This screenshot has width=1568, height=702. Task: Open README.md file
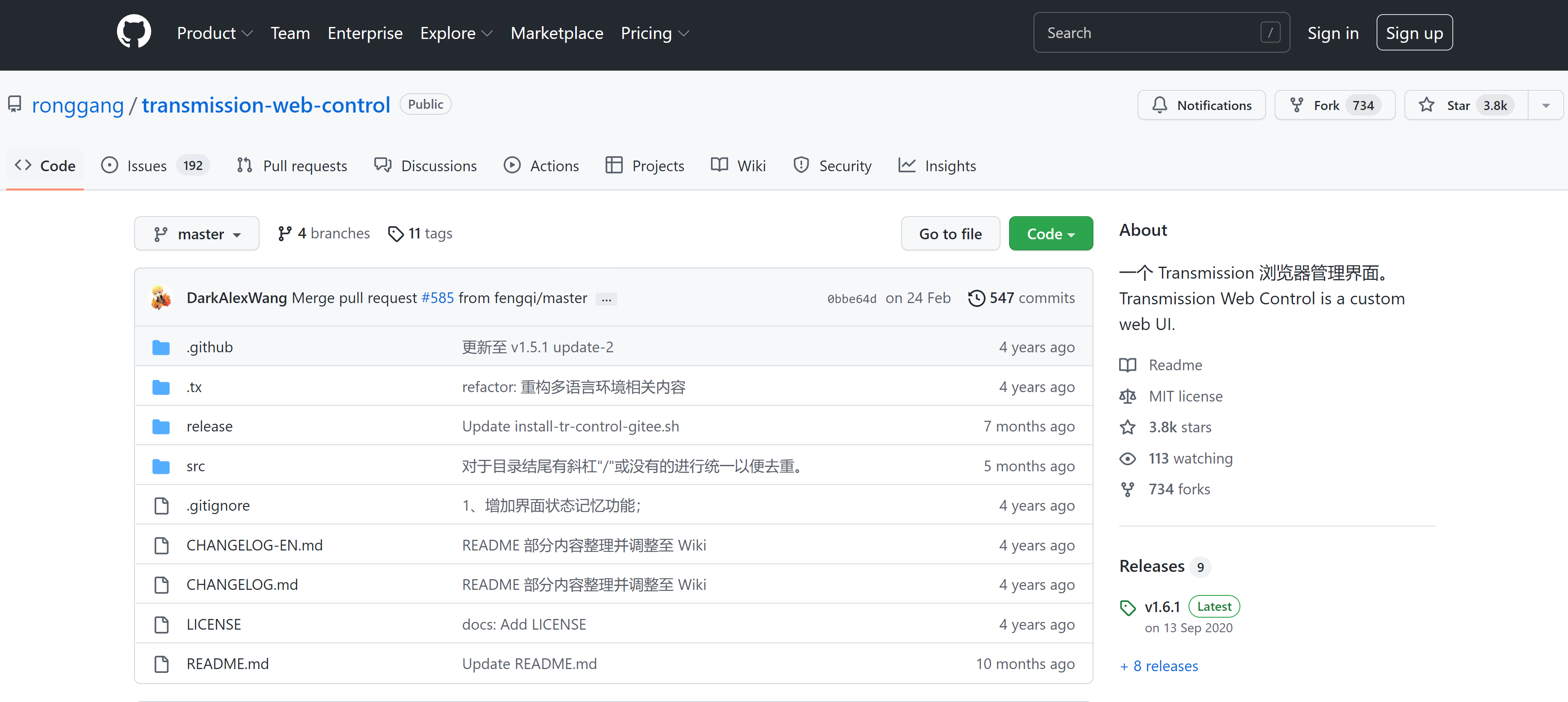pyautogui.click(x=228, y=664)
